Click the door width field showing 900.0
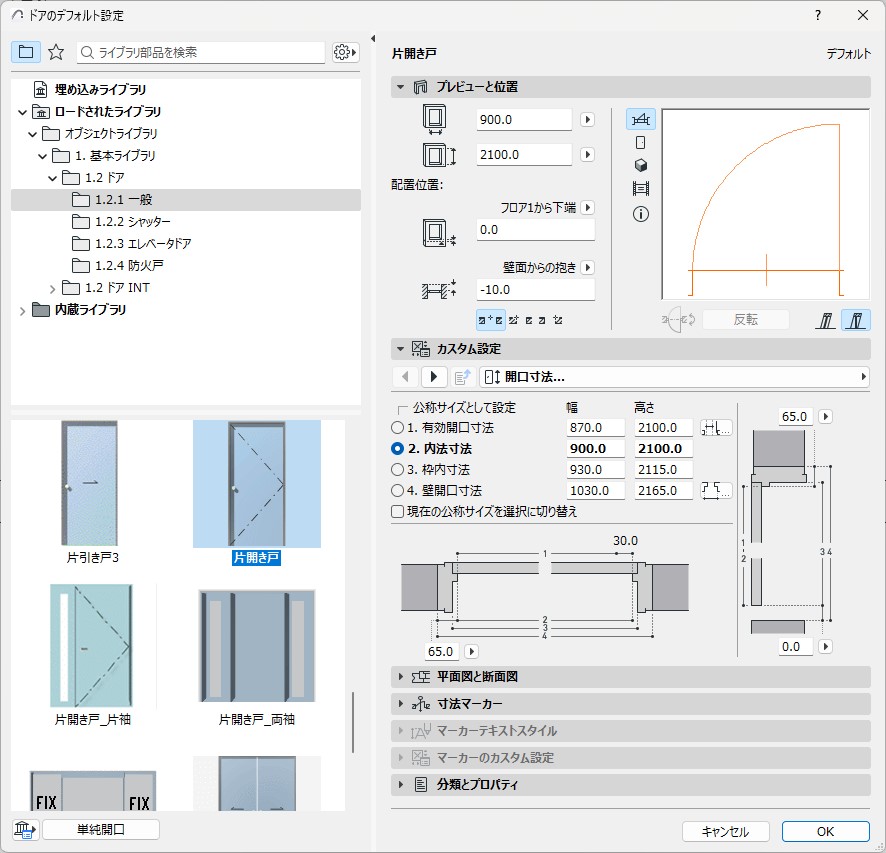The image size is (886, 853). pos(524,120)
